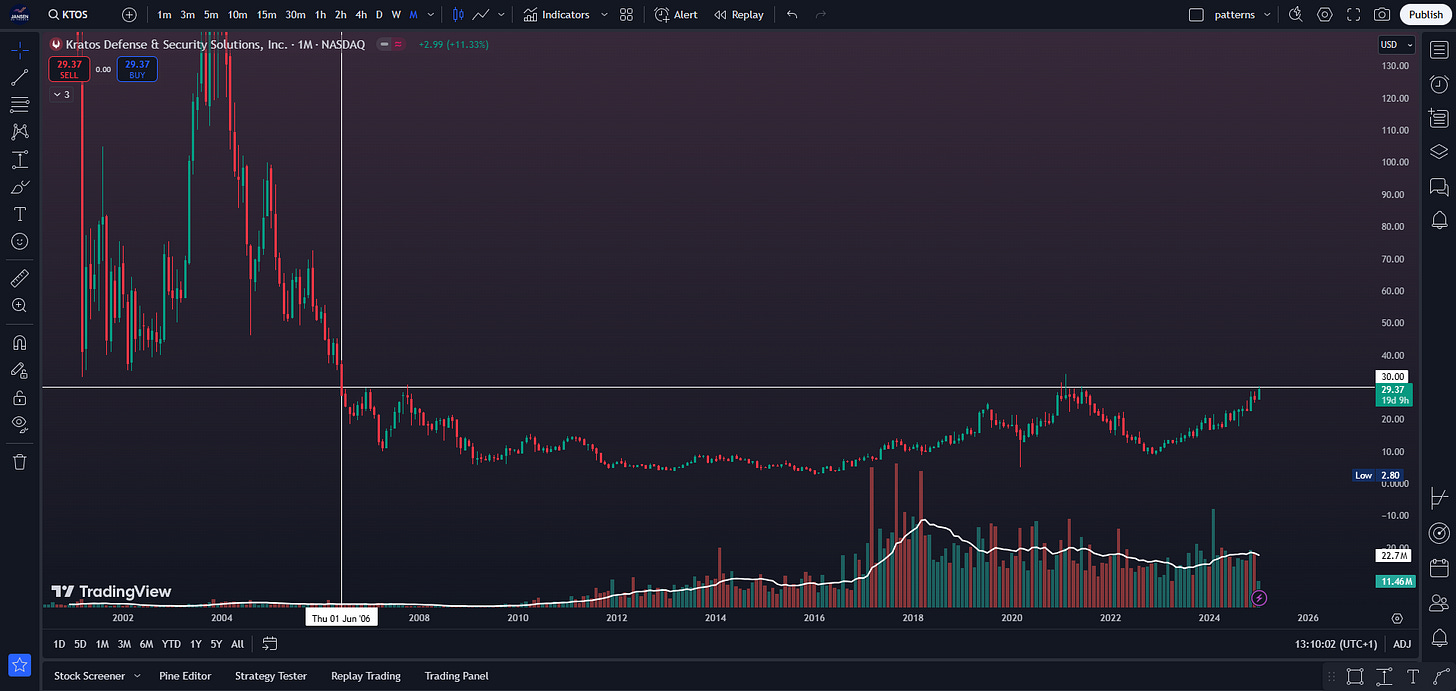
Task: Open the Fibonacci tools group
Action: [x=19, y=104]
